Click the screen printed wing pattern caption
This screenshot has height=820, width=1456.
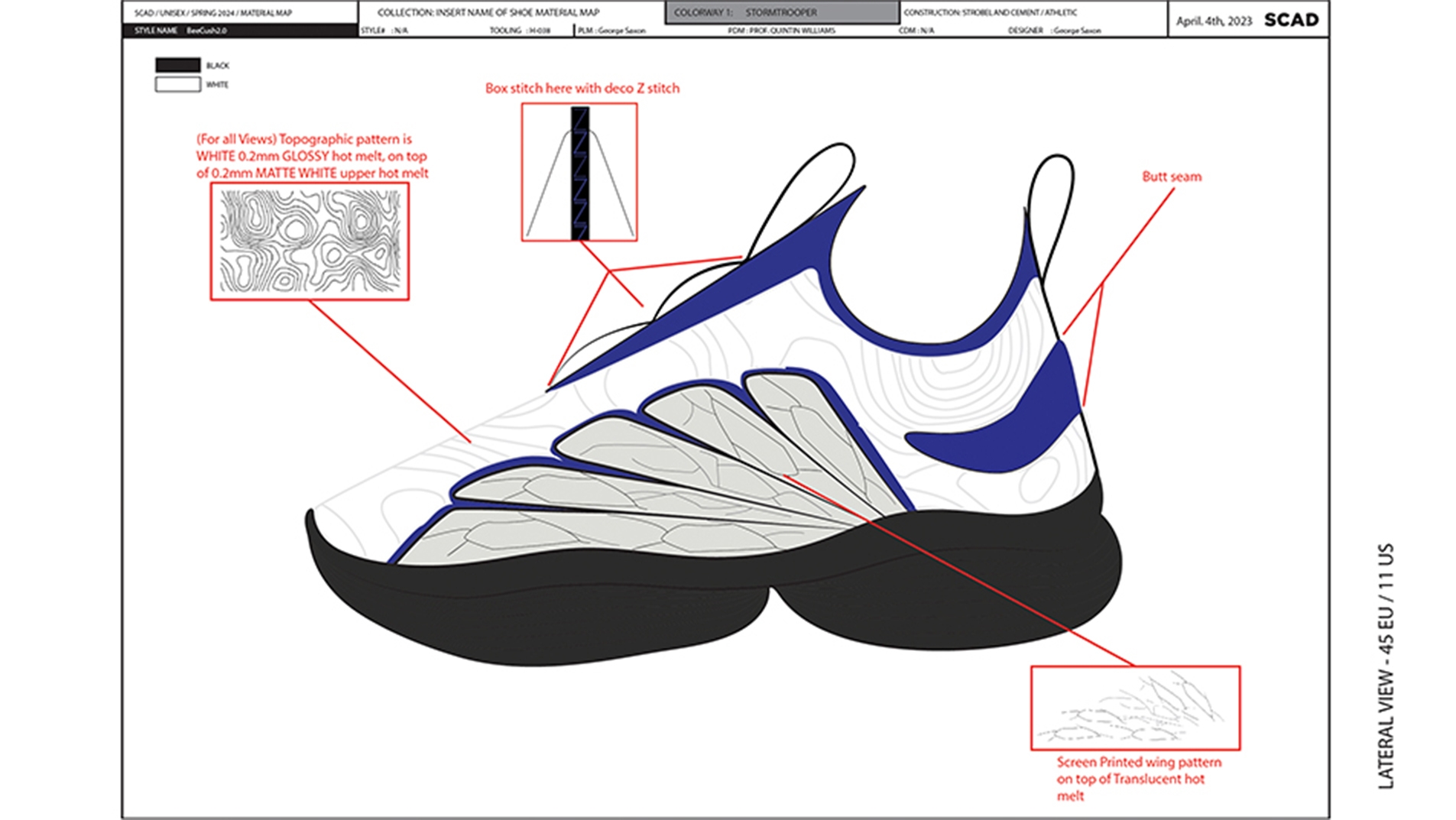(x=1138, y=779)
